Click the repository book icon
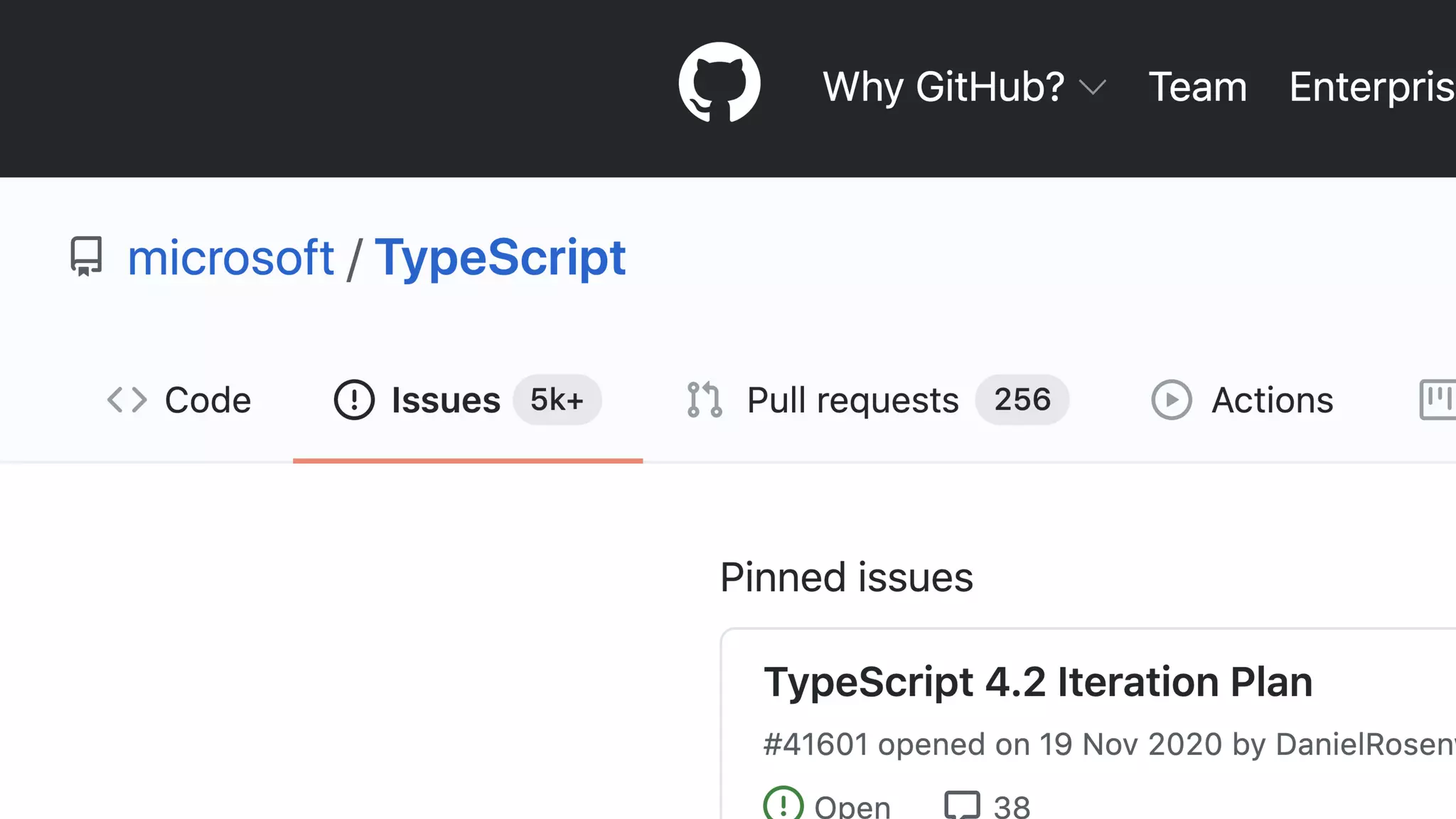The height and width of the screenshot is (819, 1456). point(86,256)
